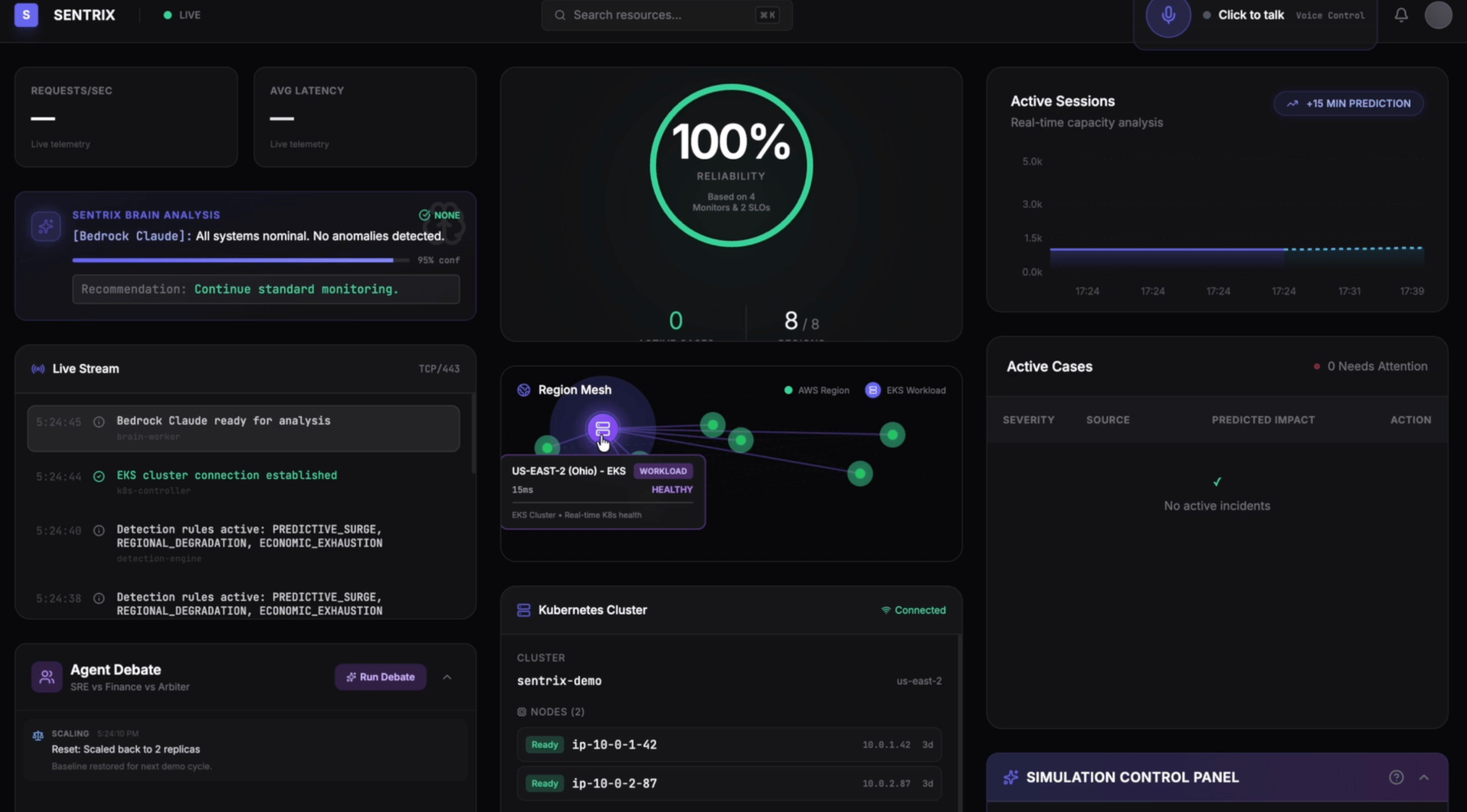Click the 95% confidence progress bar

pyautogui.click(x=240, y=260)
